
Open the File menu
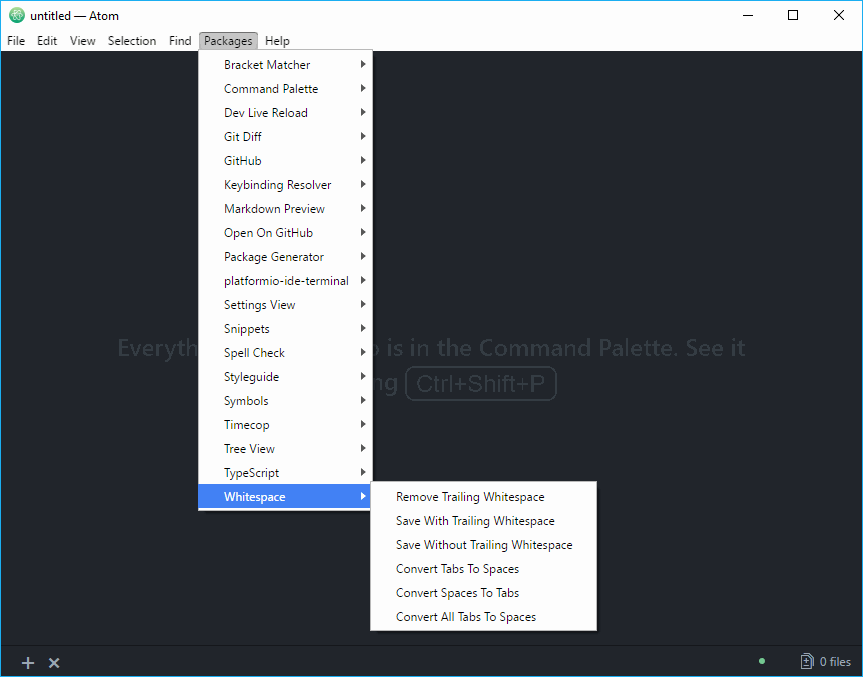pyautogui.click(x=16, y=41)
